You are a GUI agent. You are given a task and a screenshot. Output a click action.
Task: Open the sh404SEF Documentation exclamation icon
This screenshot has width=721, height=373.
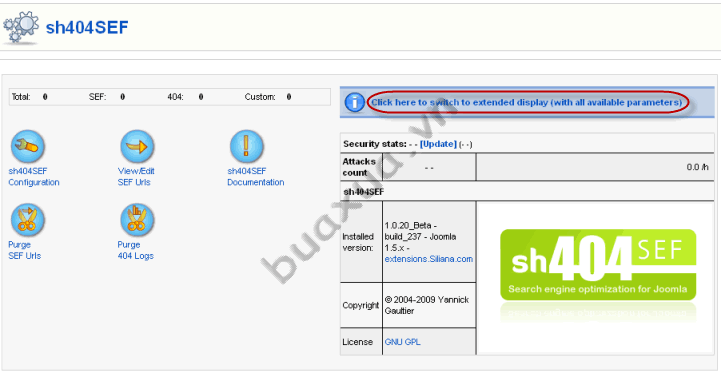point(246,147)
